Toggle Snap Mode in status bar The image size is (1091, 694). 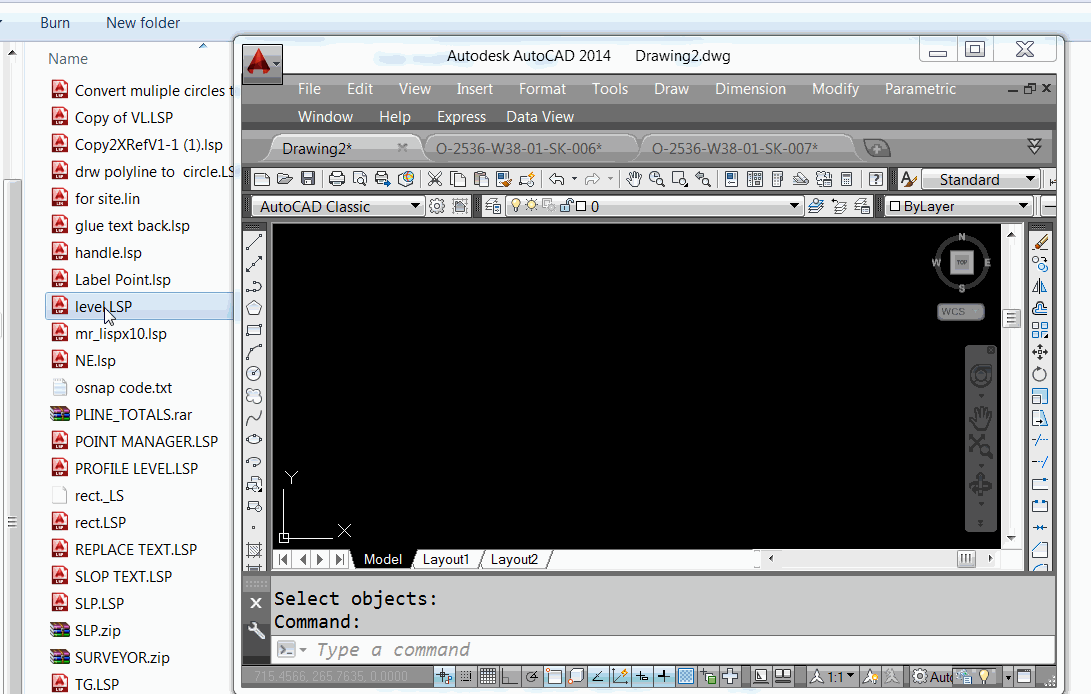[465, 676]
